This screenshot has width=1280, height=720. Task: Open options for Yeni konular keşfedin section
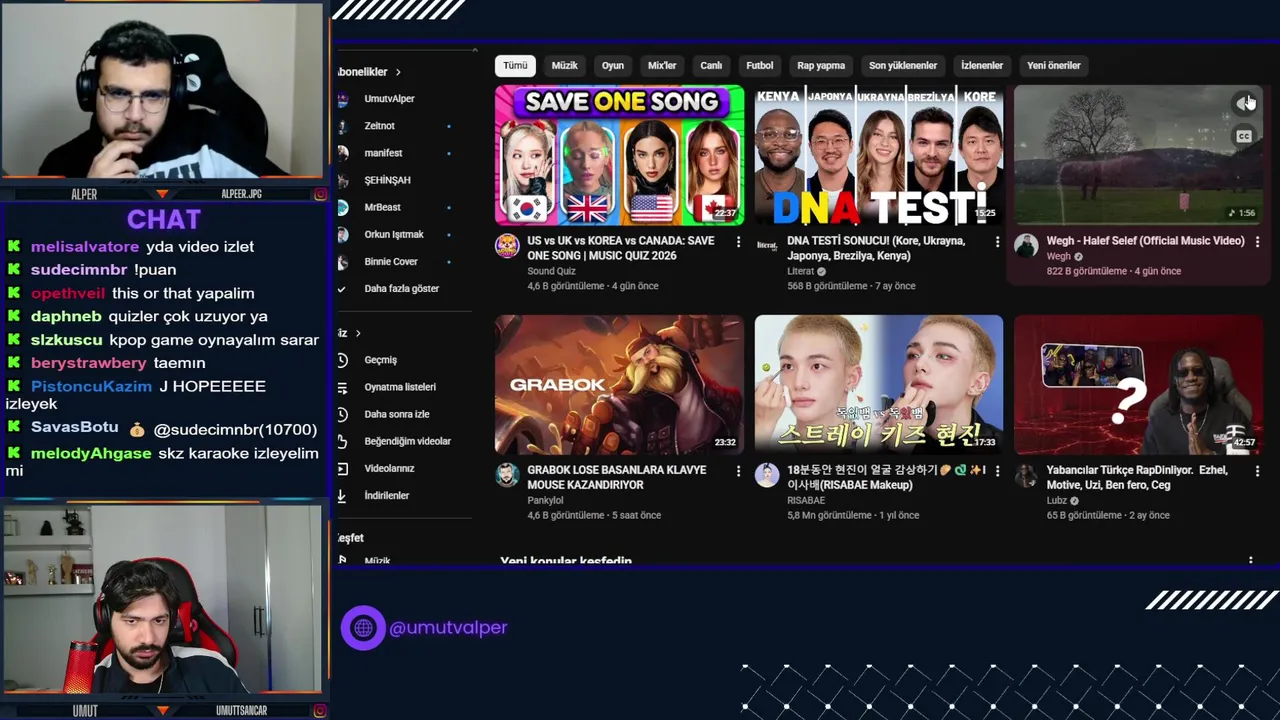(1250, 562)
